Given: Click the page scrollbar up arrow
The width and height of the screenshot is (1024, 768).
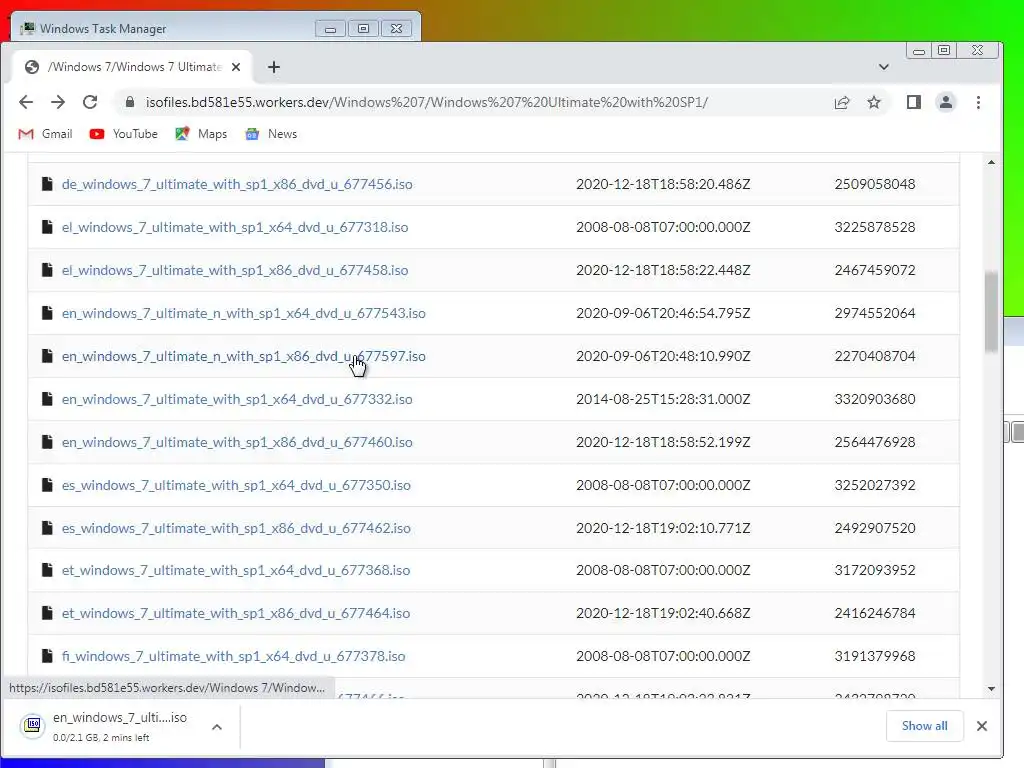Looking at the screenshot, I should 991,162.
